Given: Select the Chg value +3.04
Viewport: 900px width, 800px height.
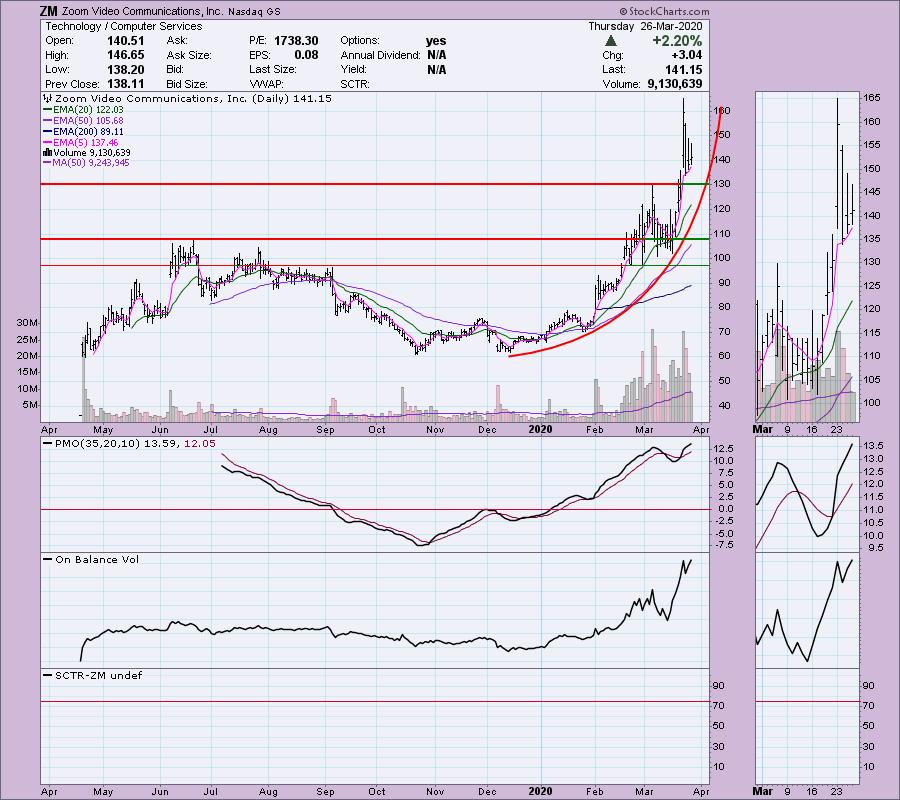Looking at the screenshot, I should click(686, 55).
